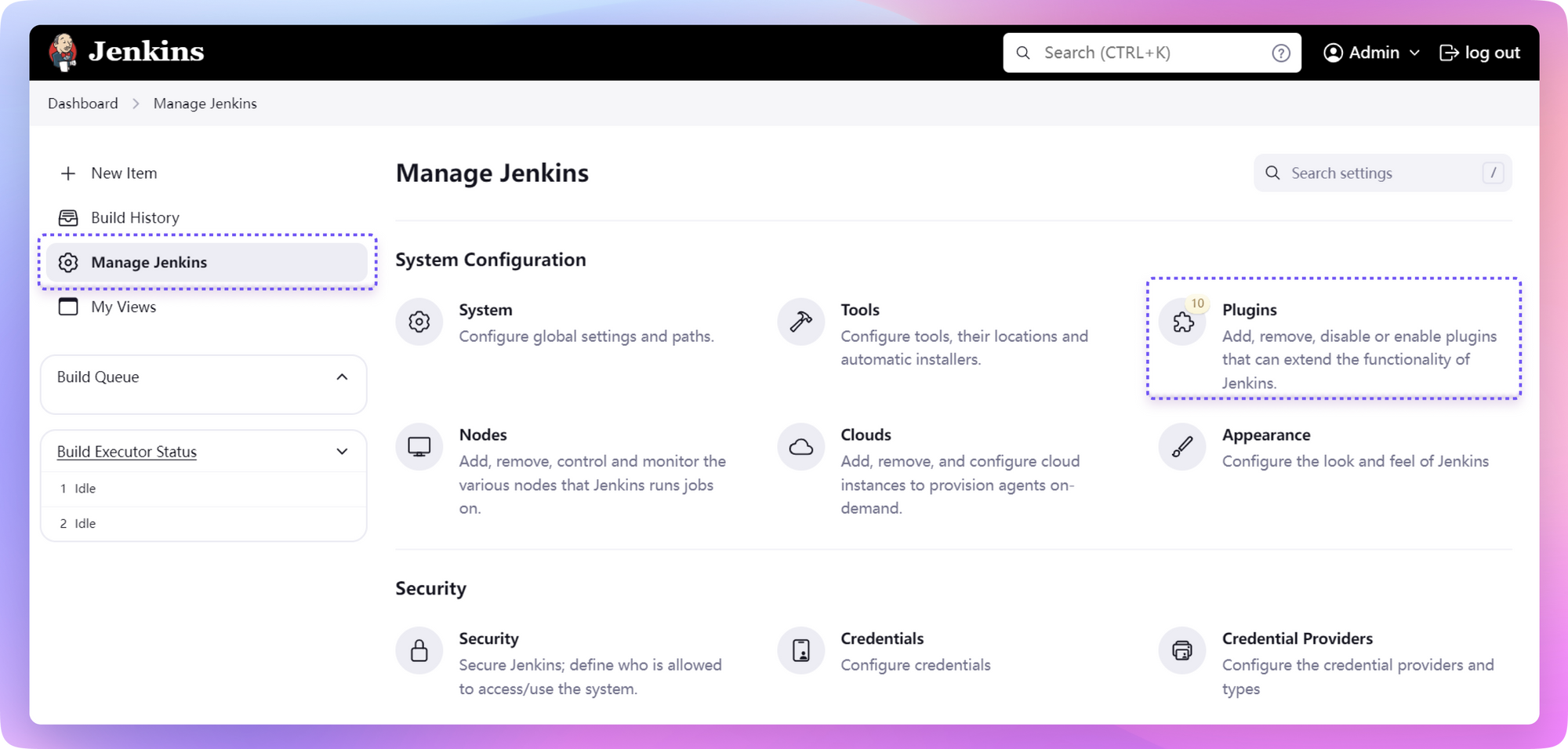1568x749 pixels.
Task: Open the System configuration item
Action: point(556,322)
